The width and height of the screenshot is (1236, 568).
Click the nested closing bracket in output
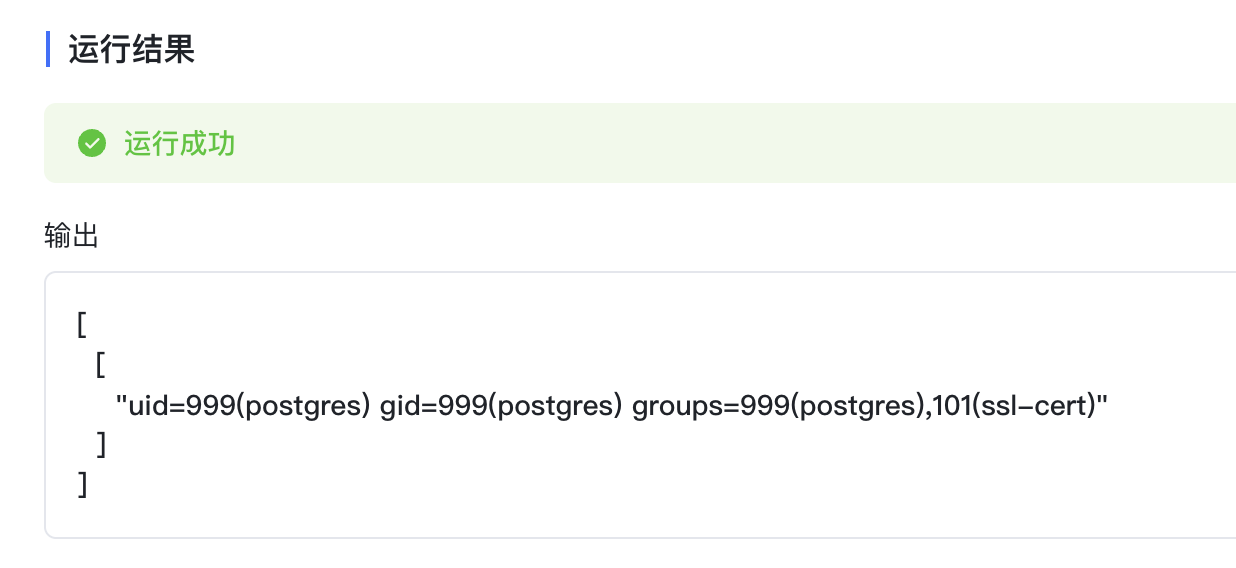point(101,445)
